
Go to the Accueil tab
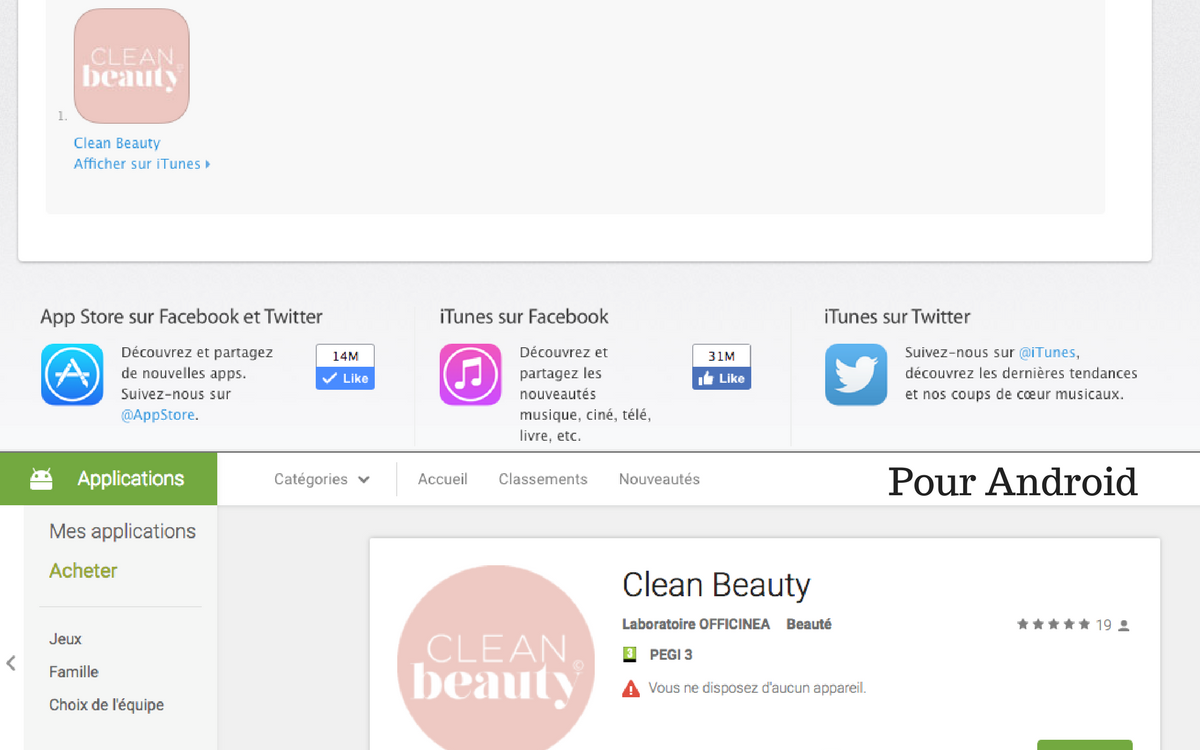point(442,479)
